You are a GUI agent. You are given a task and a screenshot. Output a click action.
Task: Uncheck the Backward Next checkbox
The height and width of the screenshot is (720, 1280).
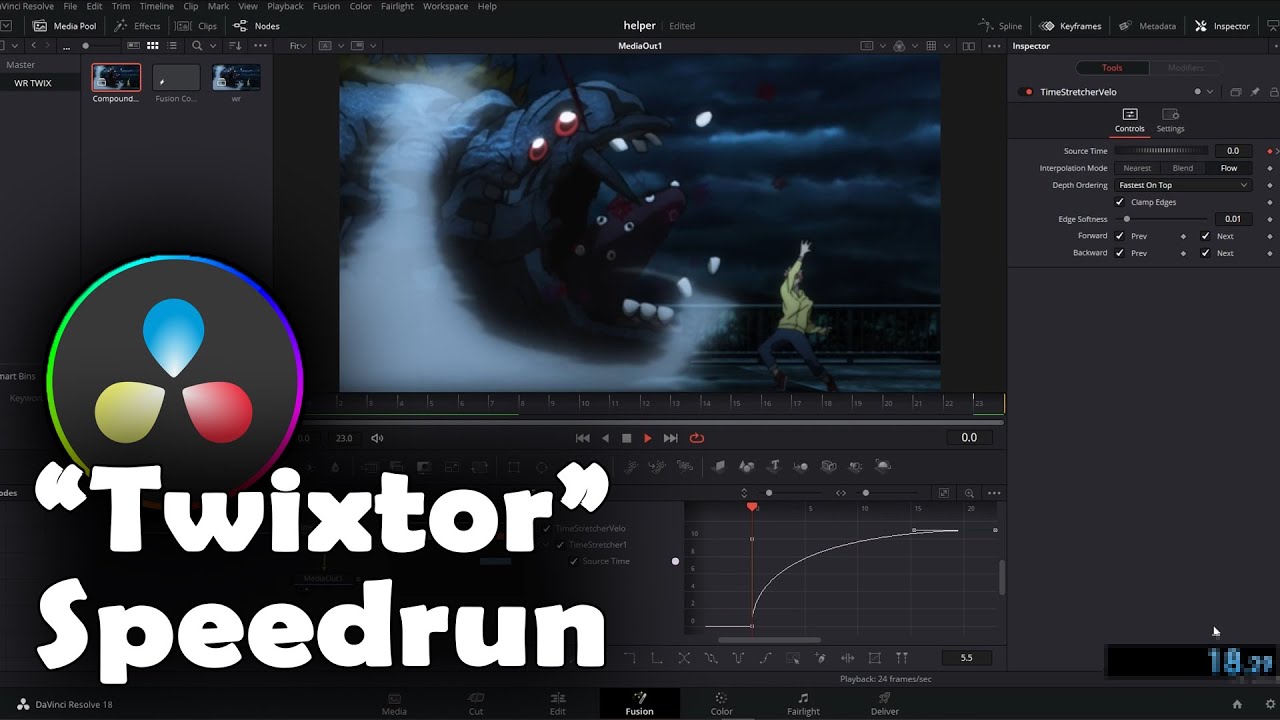coord(1205,253)
